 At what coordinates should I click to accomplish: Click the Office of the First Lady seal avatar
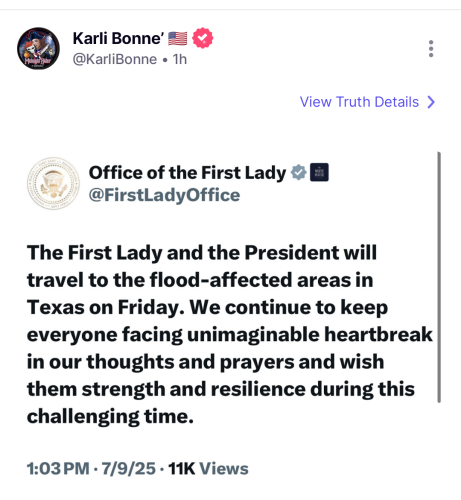(53, 183)
